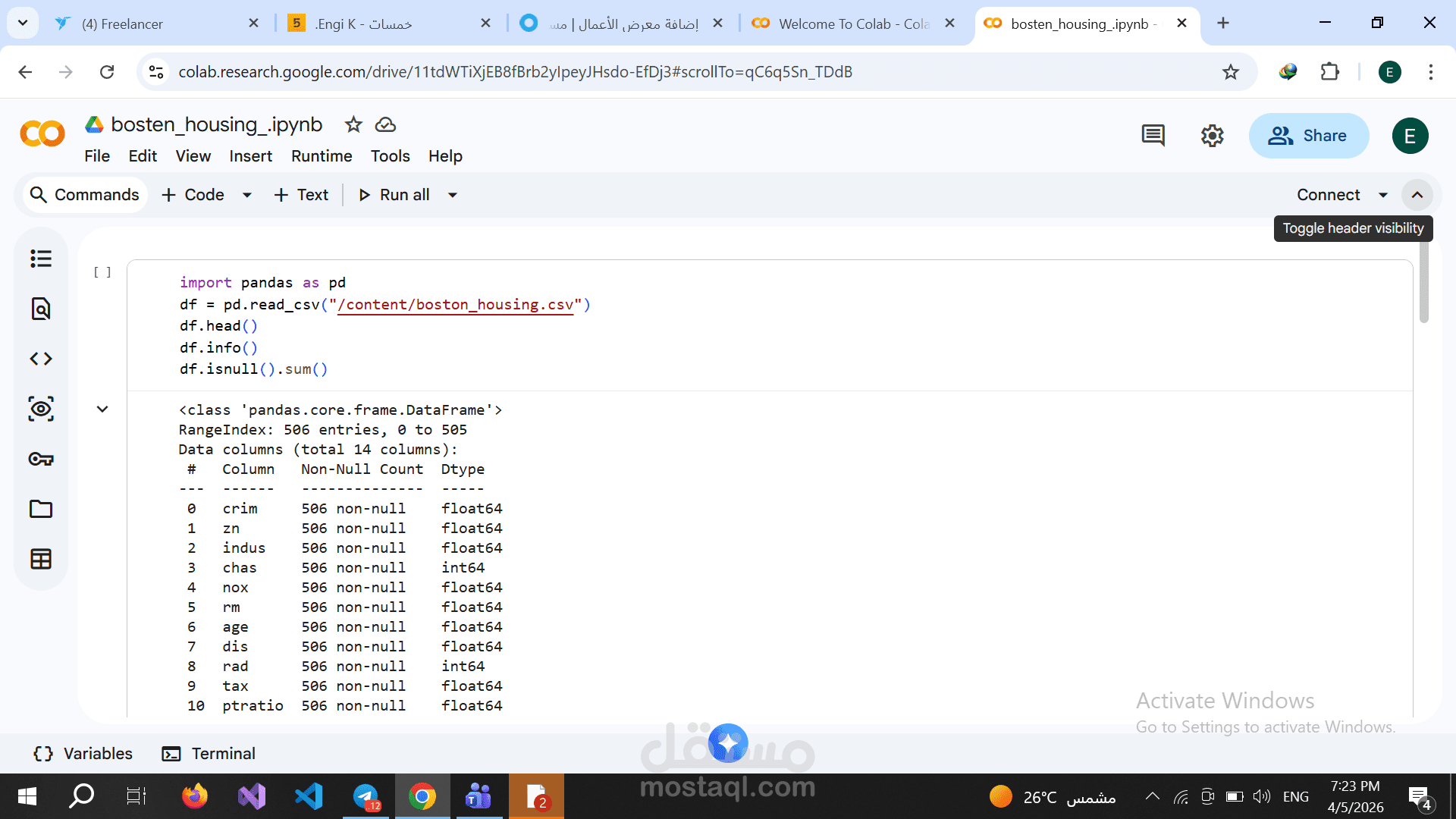Open the find and replace panel
The image size is (1456, 819).
[x=40, y=309]
